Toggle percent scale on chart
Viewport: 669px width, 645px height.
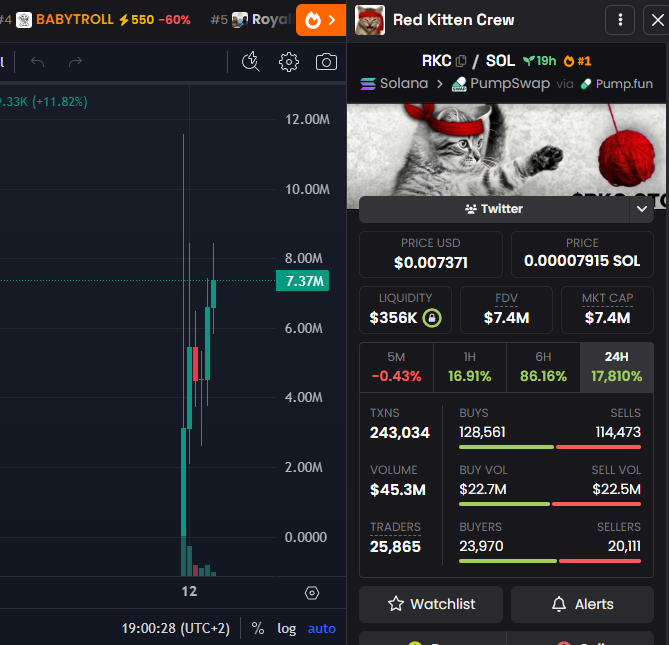click(x=258, y=628)
